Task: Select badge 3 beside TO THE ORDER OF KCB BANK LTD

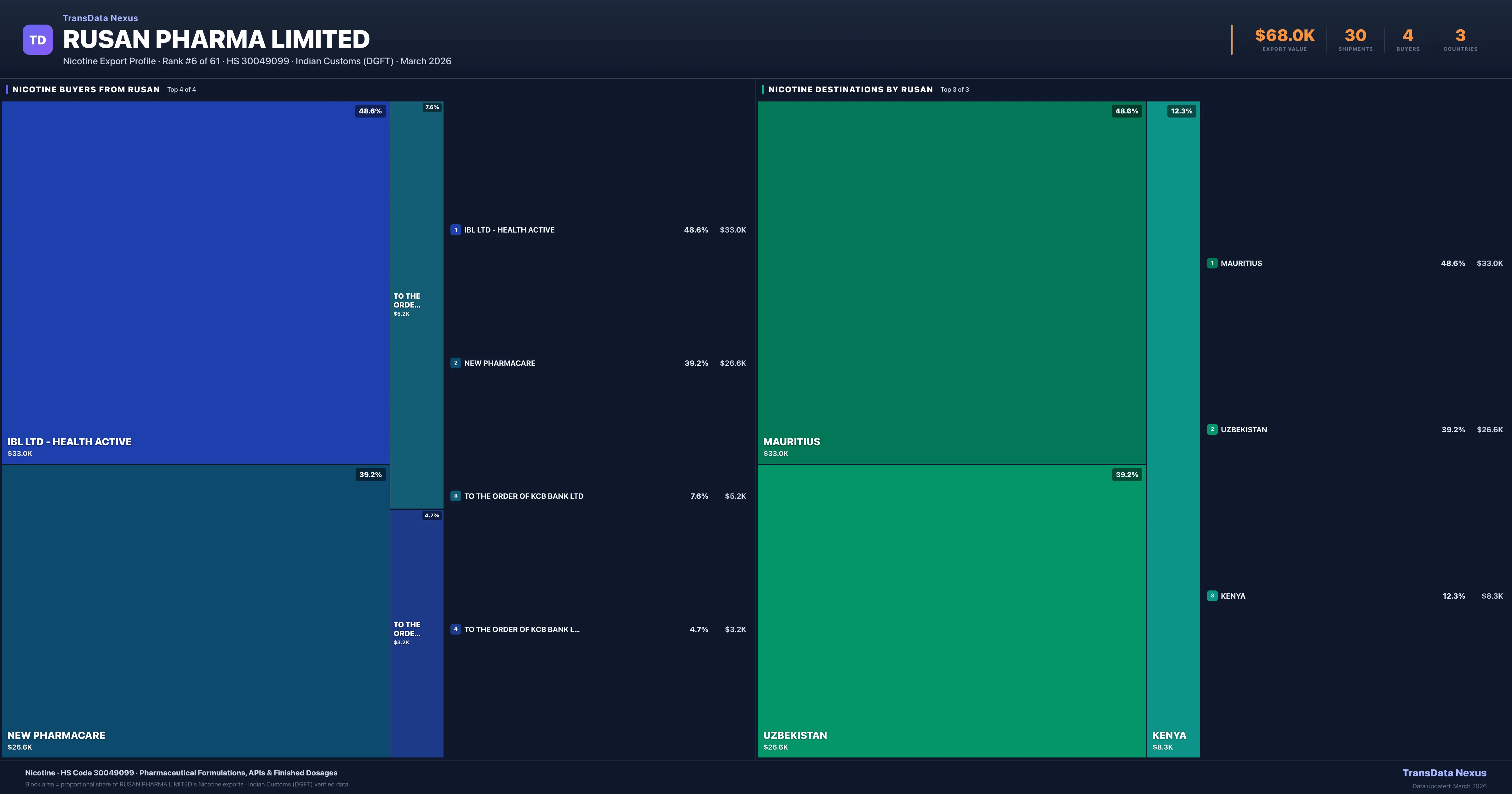Action: [455, 496]
